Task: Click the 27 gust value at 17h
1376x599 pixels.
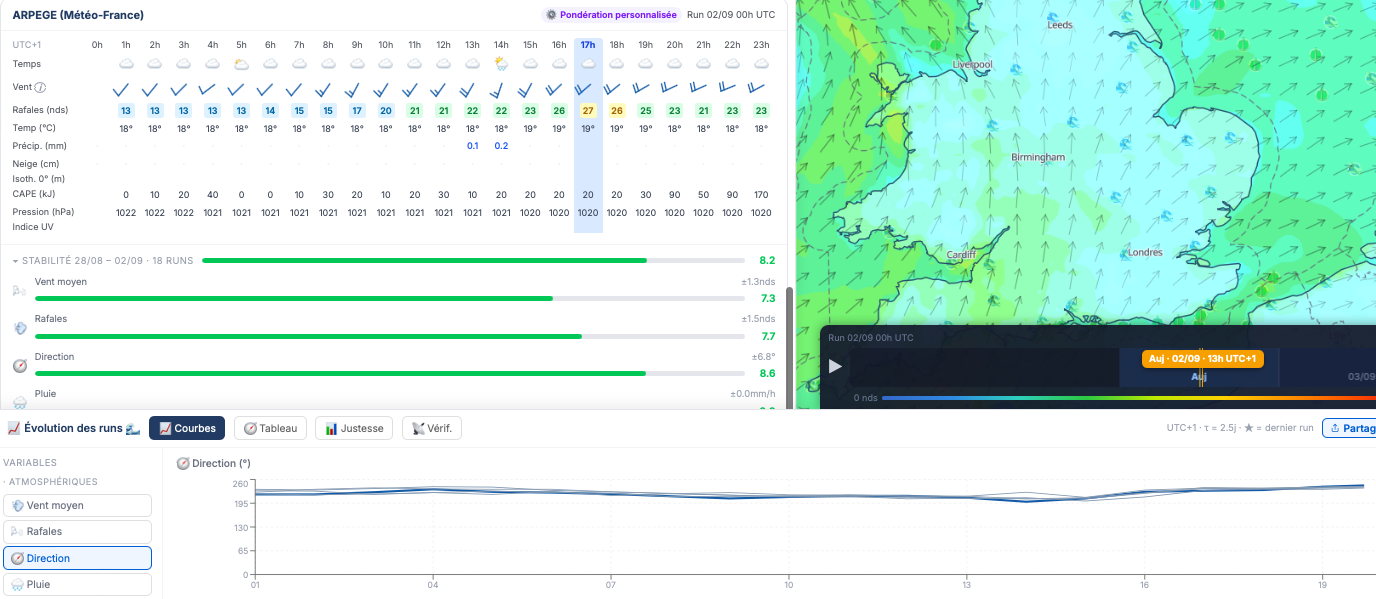Action: [588, 110]
